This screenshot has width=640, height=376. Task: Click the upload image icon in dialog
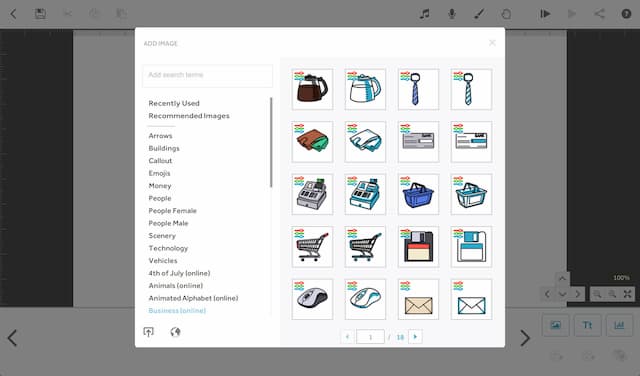[149, 332]
